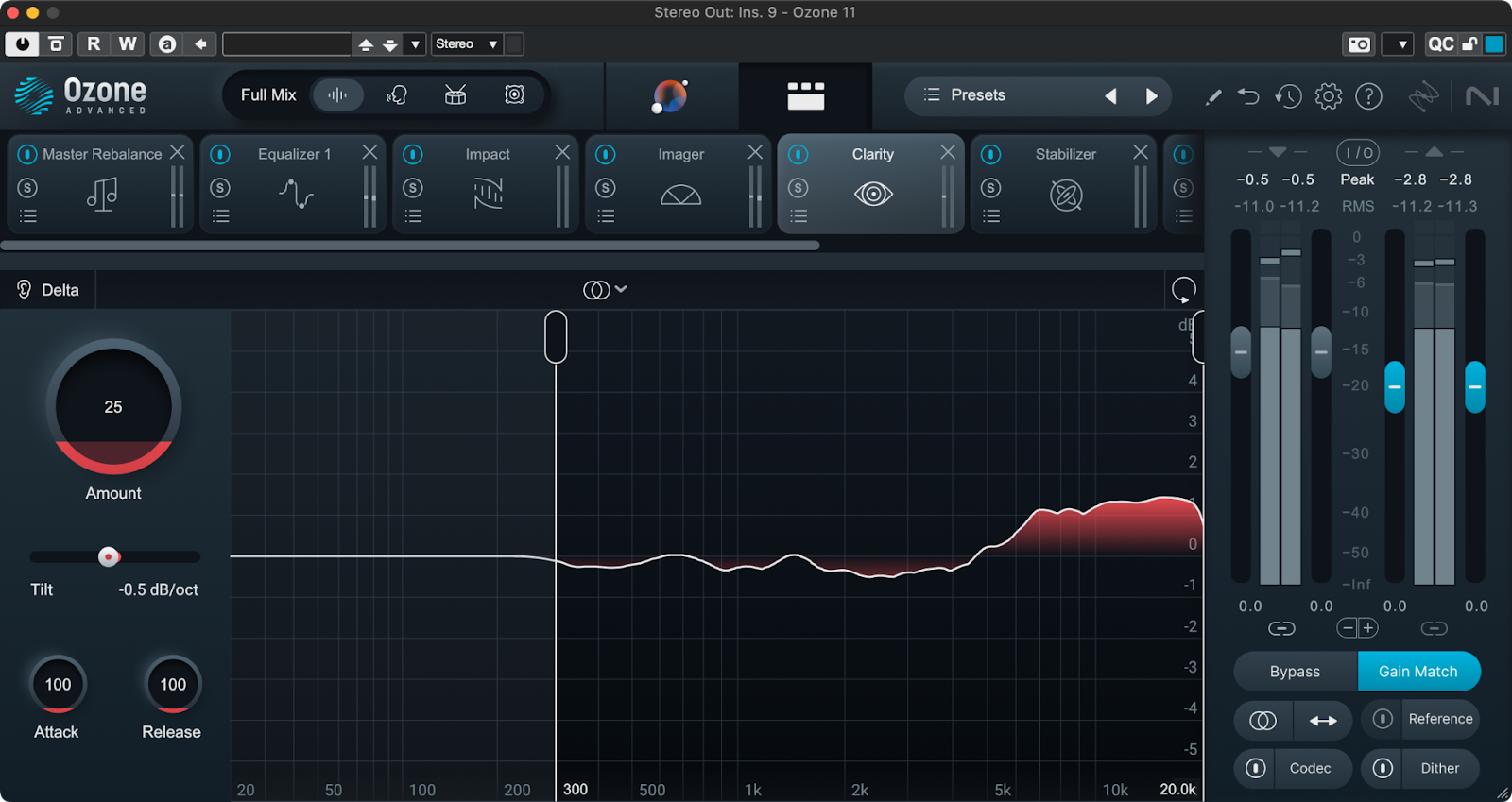1512x802 pixels.
Task: Toggle the Master Rebalance power button
Action: point(27,154)
